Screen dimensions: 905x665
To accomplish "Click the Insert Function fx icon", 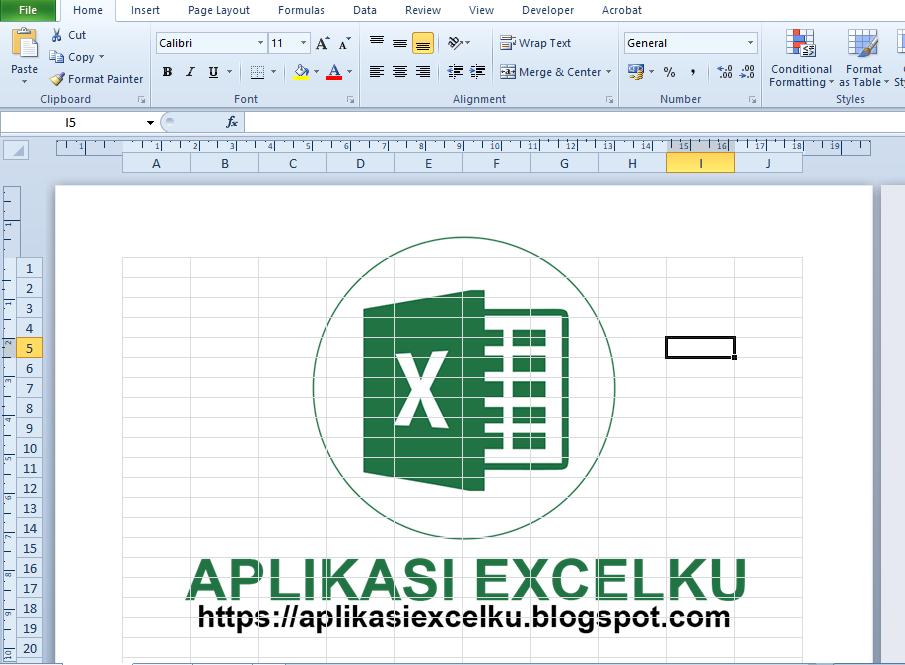I will point(232,122).
